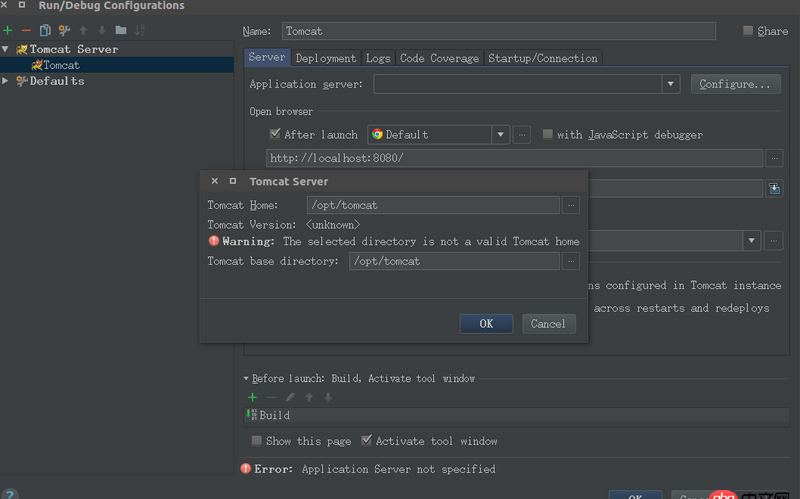
Task: Enable with JavaScript debugger checkbox
Action: pyautogui.click(x=547, y=134)
